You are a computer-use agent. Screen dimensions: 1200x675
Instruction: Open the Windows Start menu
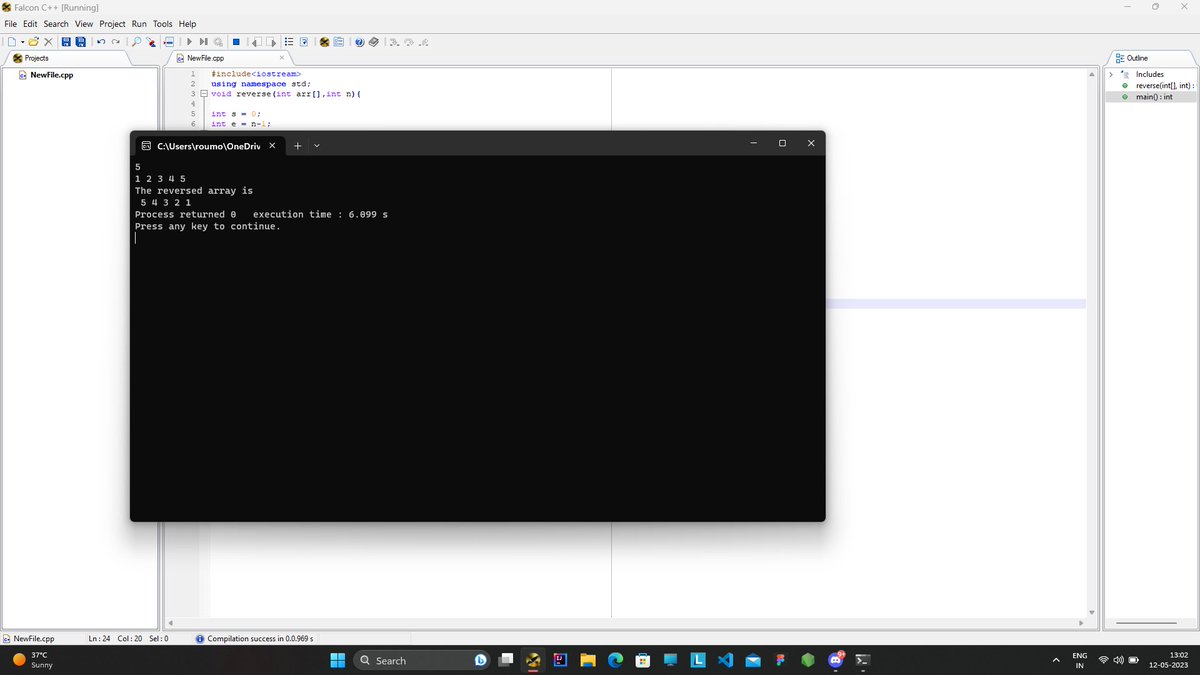337,660
